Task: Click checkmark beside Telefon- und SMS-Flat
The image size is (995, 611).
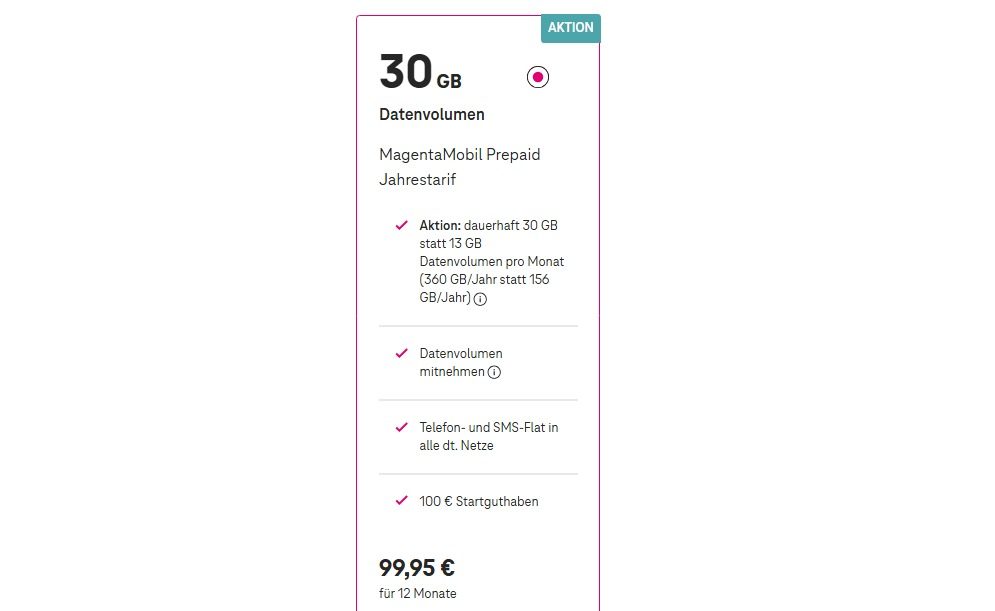Action: click(x=402, y=427)
